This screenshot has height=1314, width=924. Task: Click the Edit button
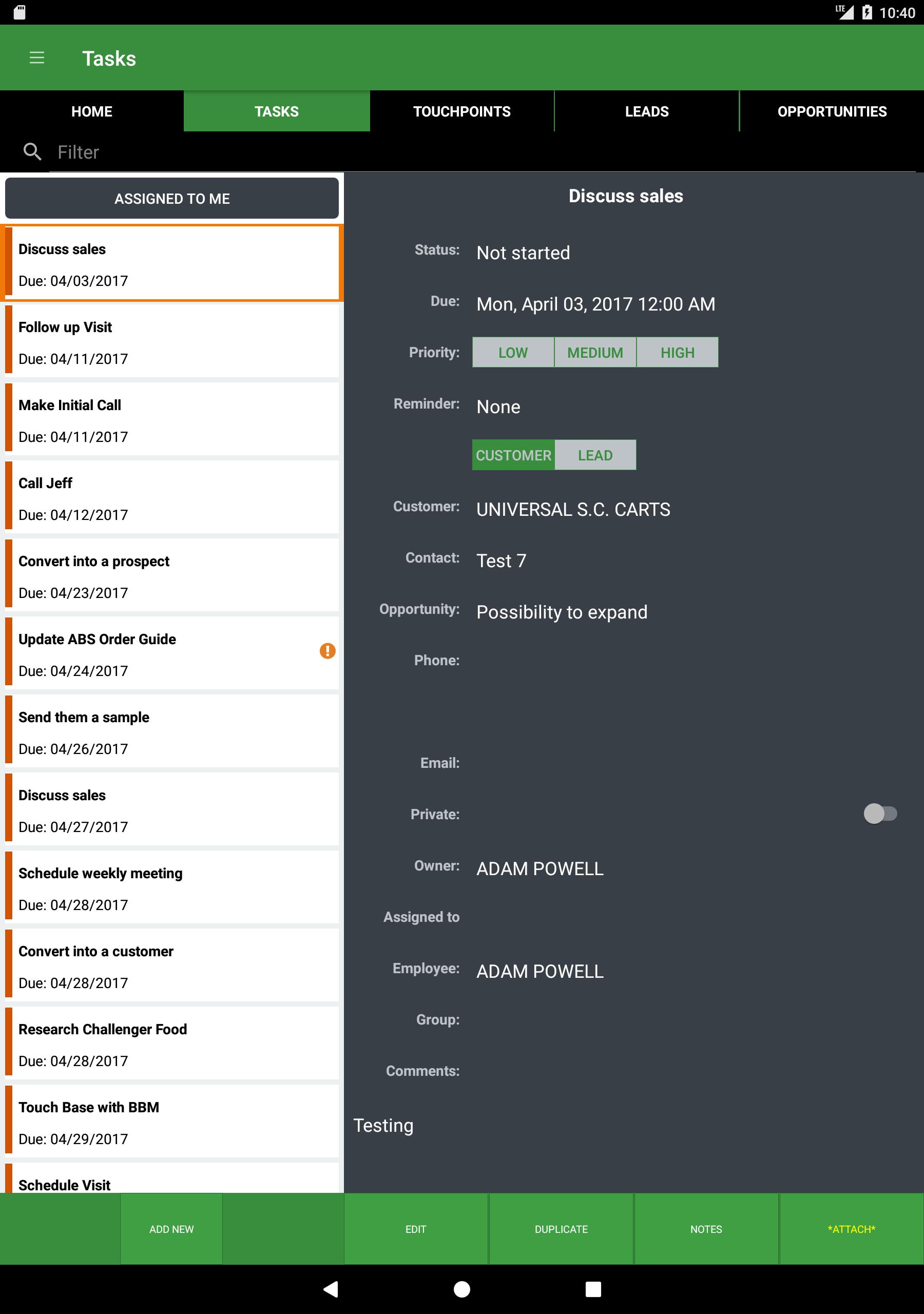pos(416,1229)
